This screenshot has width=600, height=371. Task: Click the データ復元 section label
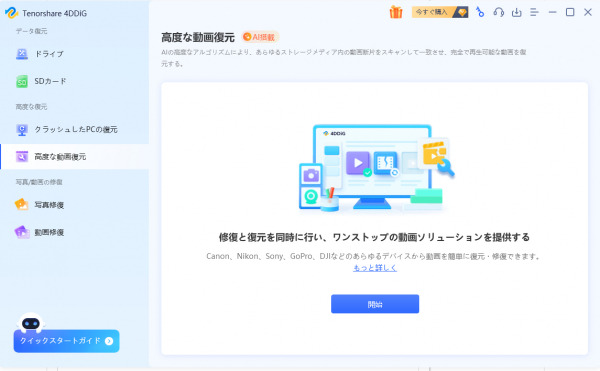pos(31,31)
